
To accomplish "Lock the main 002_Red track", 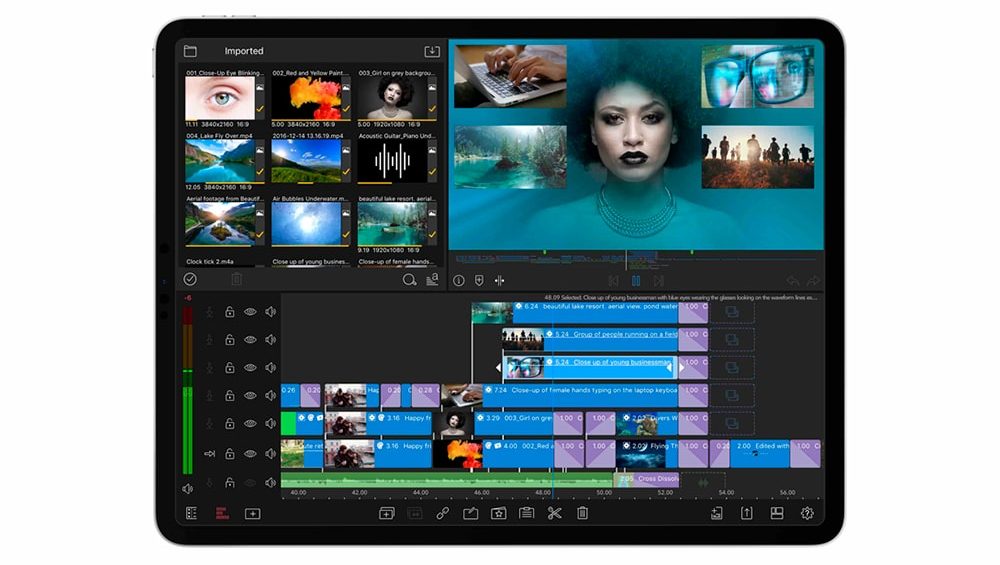I will 230,453.
